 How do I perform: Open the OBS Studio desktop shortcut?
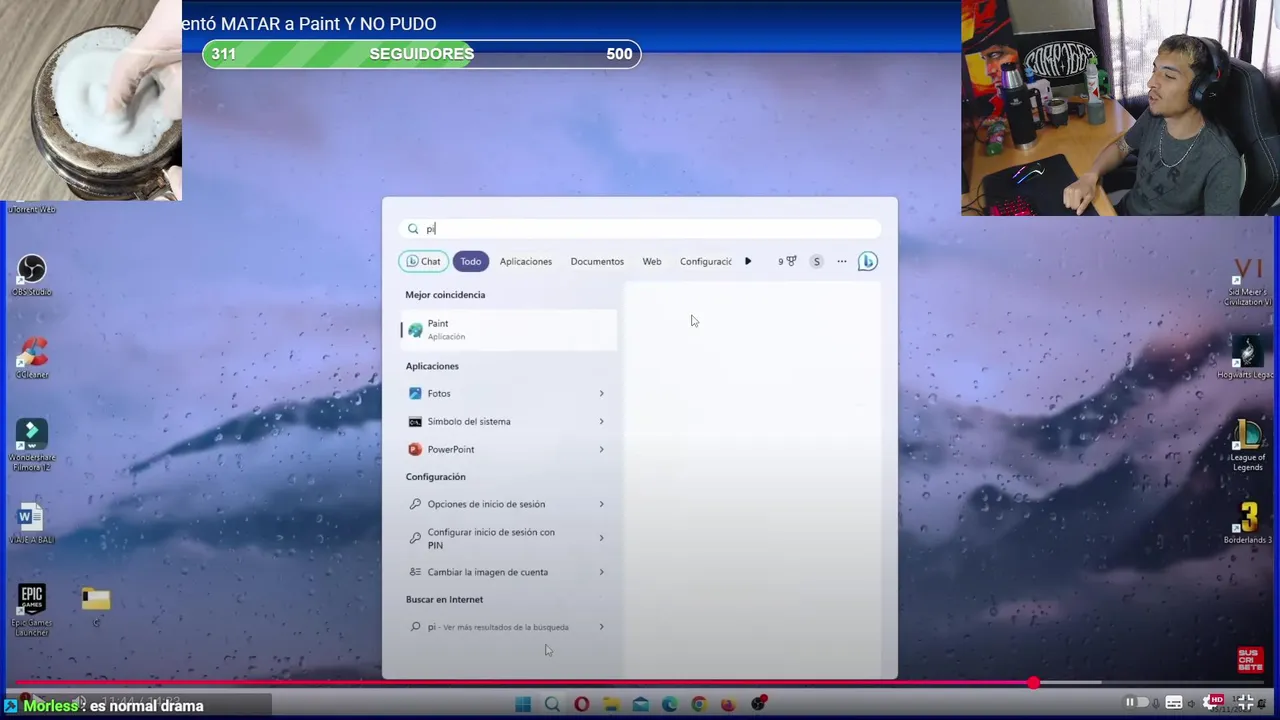pyautogui.click(x=32, y=274)
